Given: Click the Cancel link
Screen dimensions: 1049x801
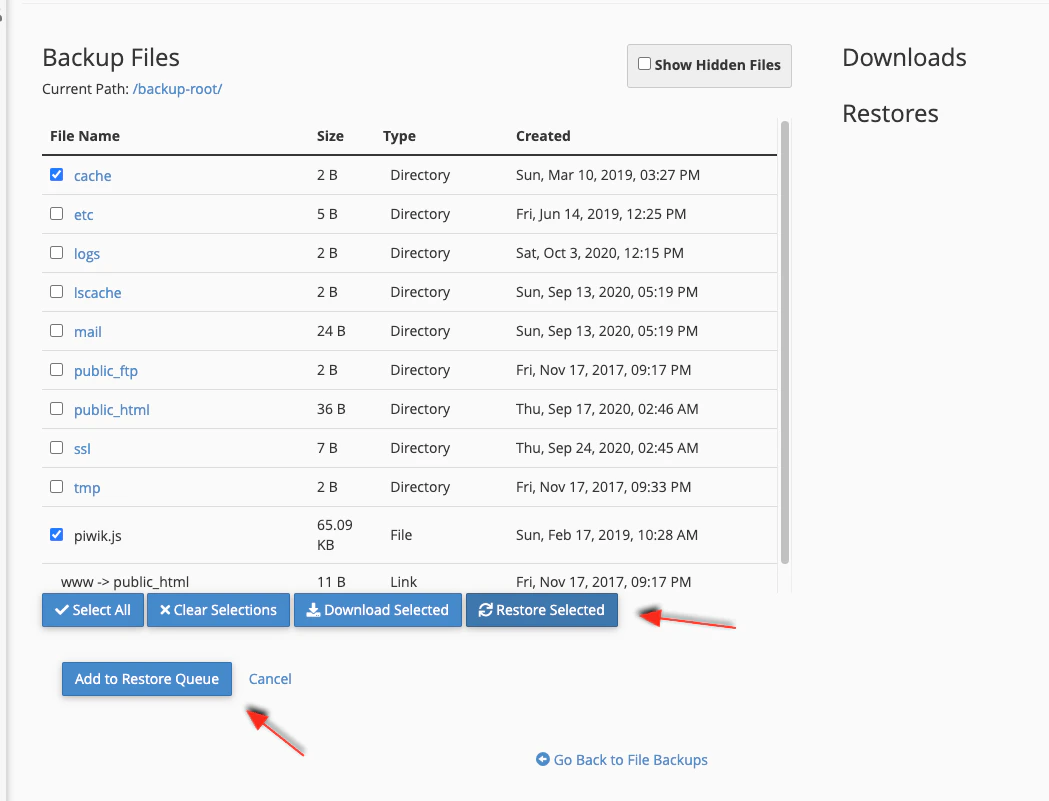Looking at the screenshot, I should click(x=270, y=679).
